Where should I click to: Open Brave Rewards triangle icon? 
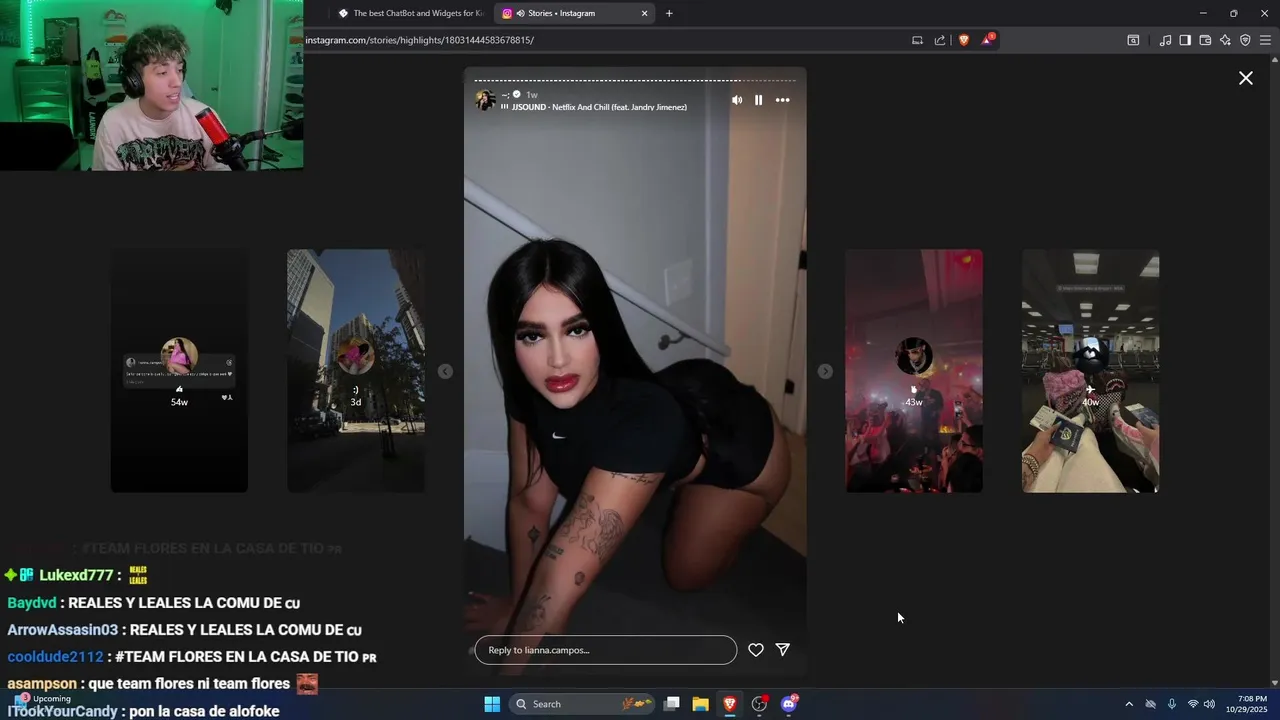tap(988, 40)
